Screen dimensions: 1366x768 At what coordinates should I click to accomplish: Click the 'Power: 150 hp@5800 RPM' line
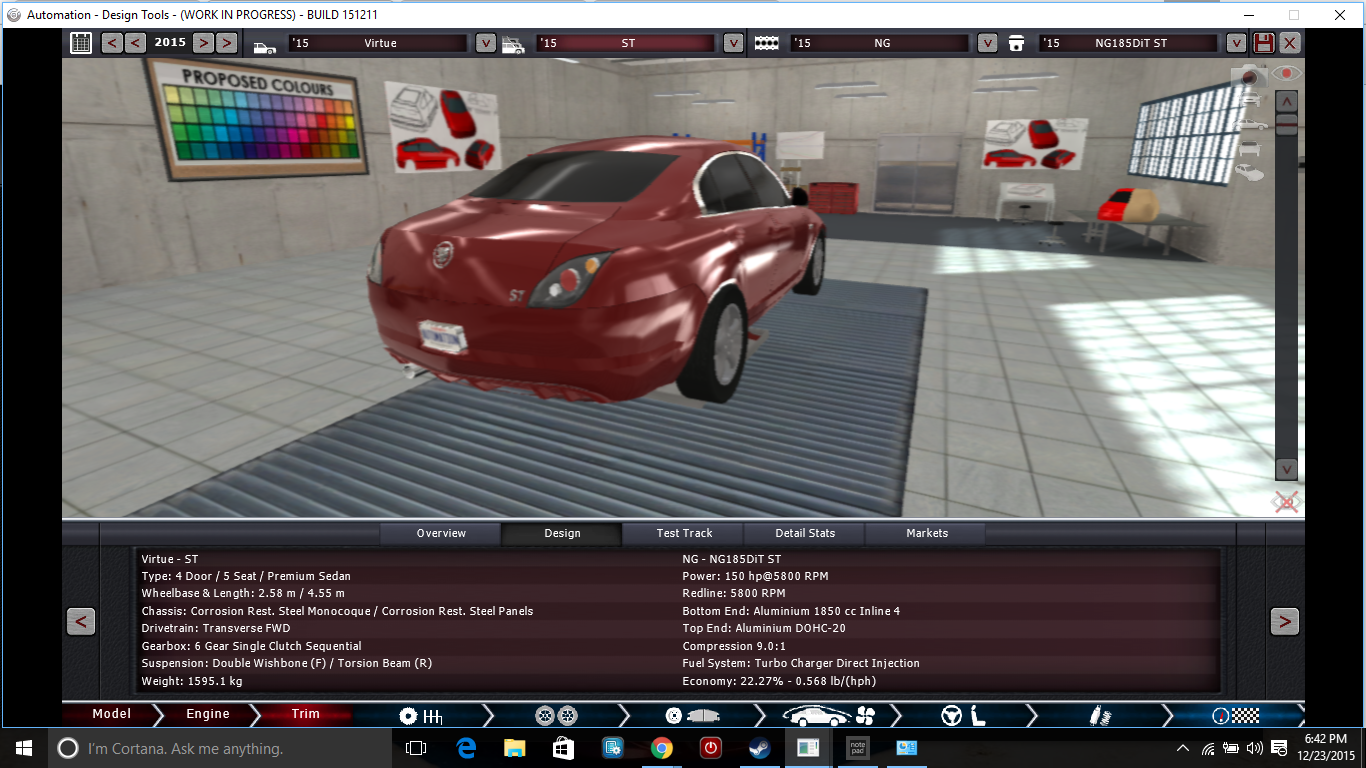tap(755, 576)
